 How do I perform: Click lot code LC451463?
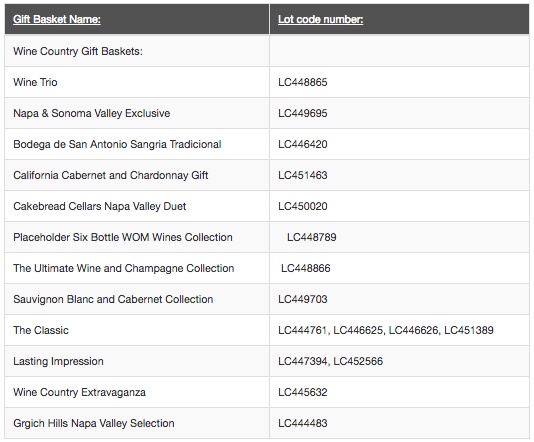[x=302, y=175]
